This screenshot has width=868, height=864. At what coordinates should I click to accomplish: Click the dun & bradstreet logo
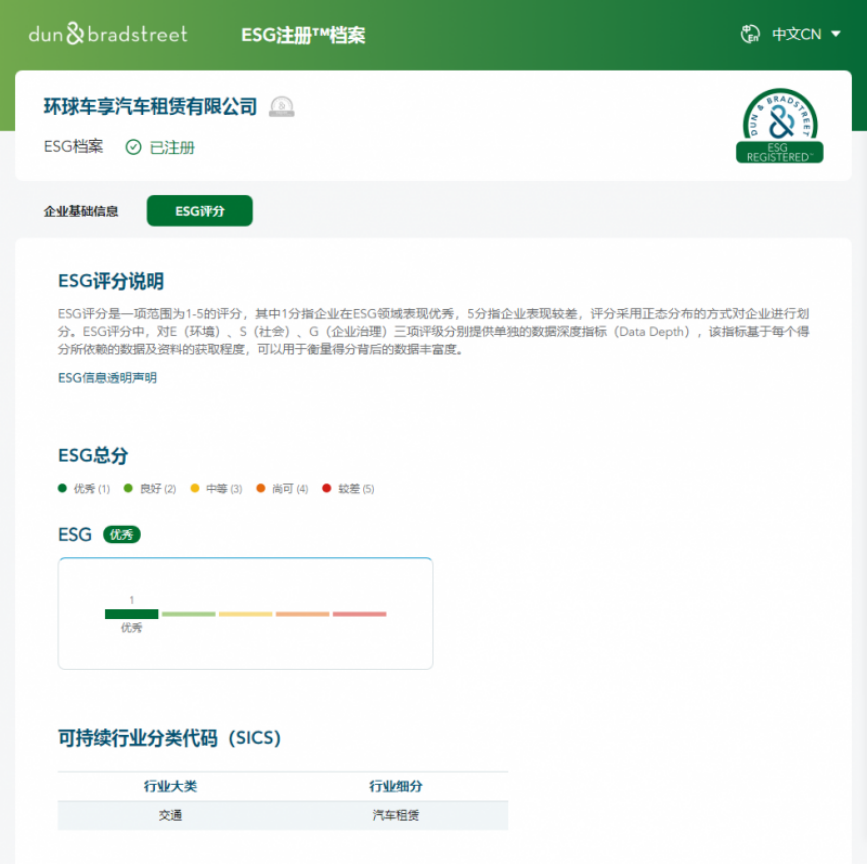[108, 34]
